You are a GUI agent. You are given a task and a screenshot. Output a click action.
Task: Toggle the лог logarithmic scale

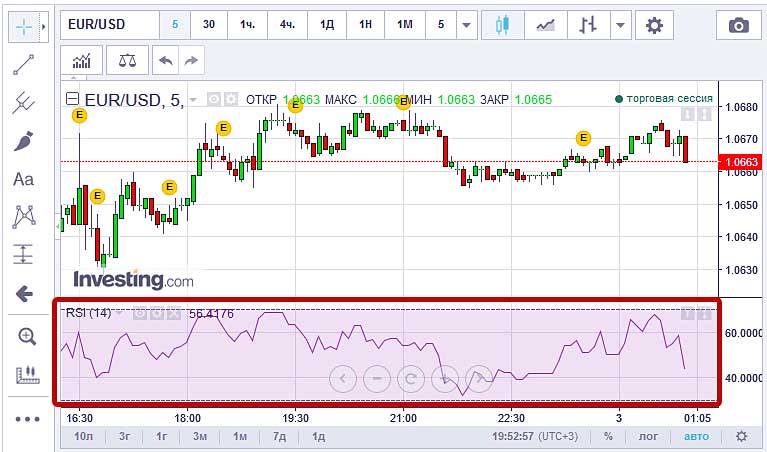[649, 436]
